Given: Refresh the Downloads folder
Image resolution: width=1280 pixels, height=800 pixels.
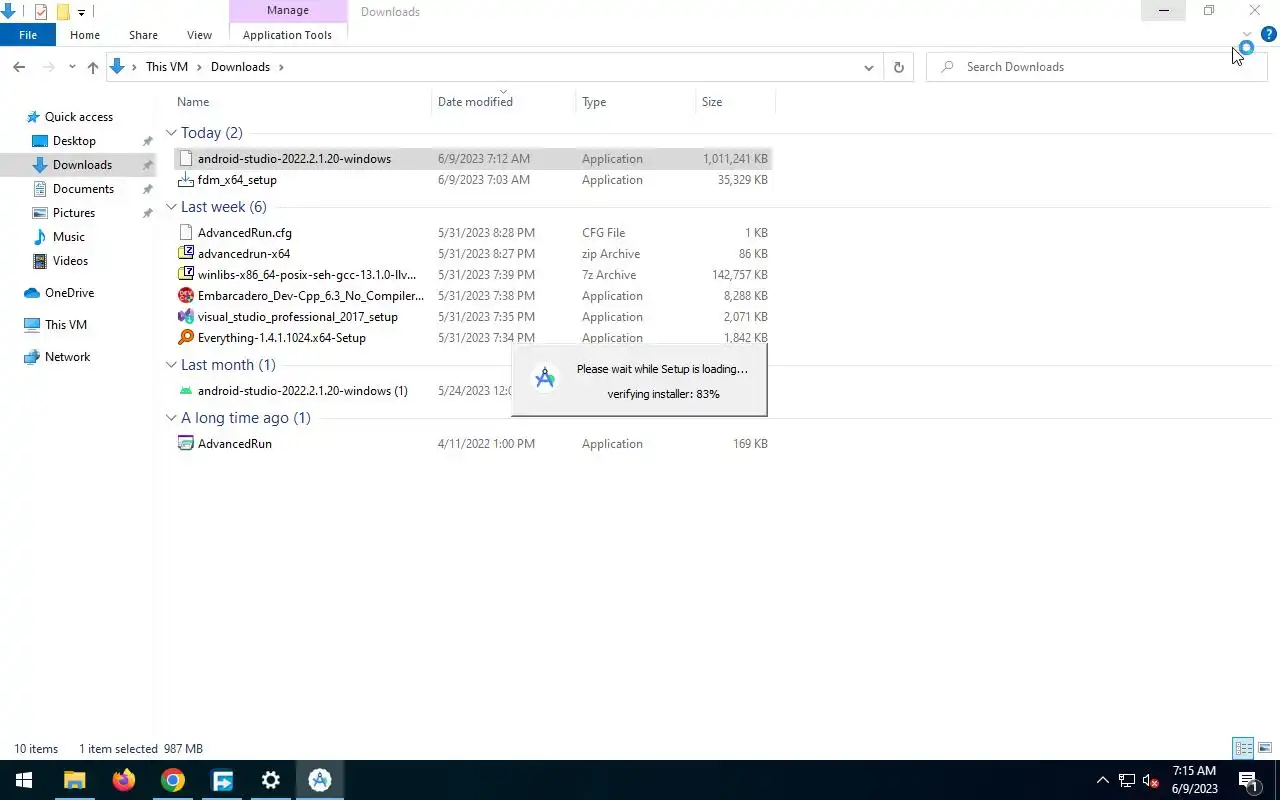Looking at the screenshot, I should click(x=898, y=67).
